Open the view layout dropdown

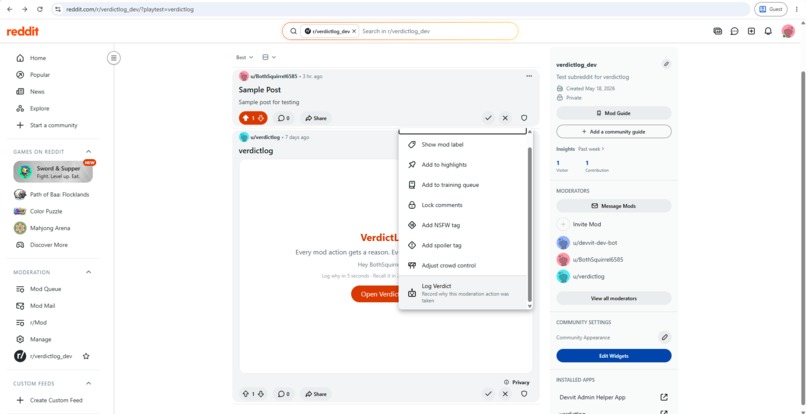pos(269,58)
